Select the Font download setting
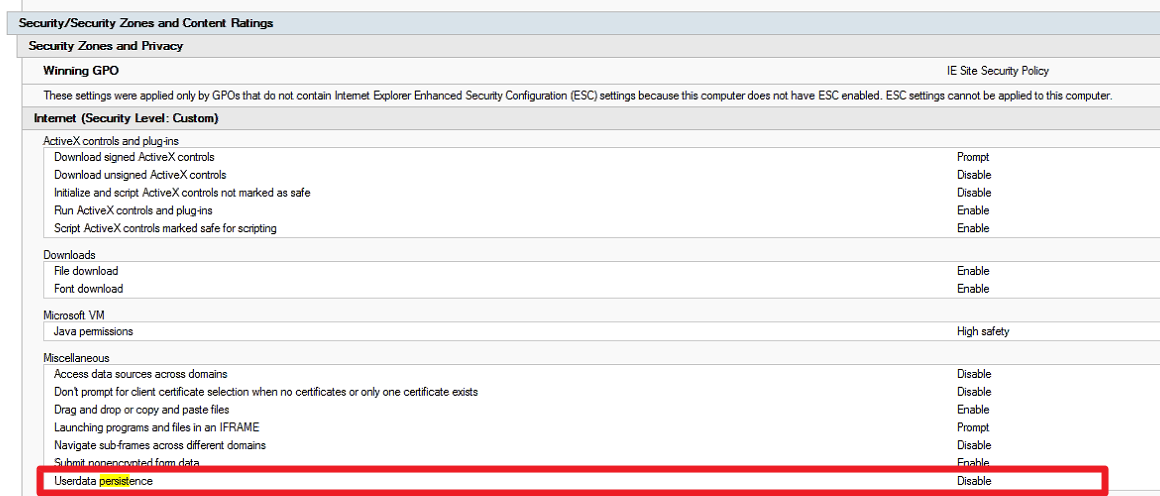This screenshot has height=496, width=1160. [88, 289]
